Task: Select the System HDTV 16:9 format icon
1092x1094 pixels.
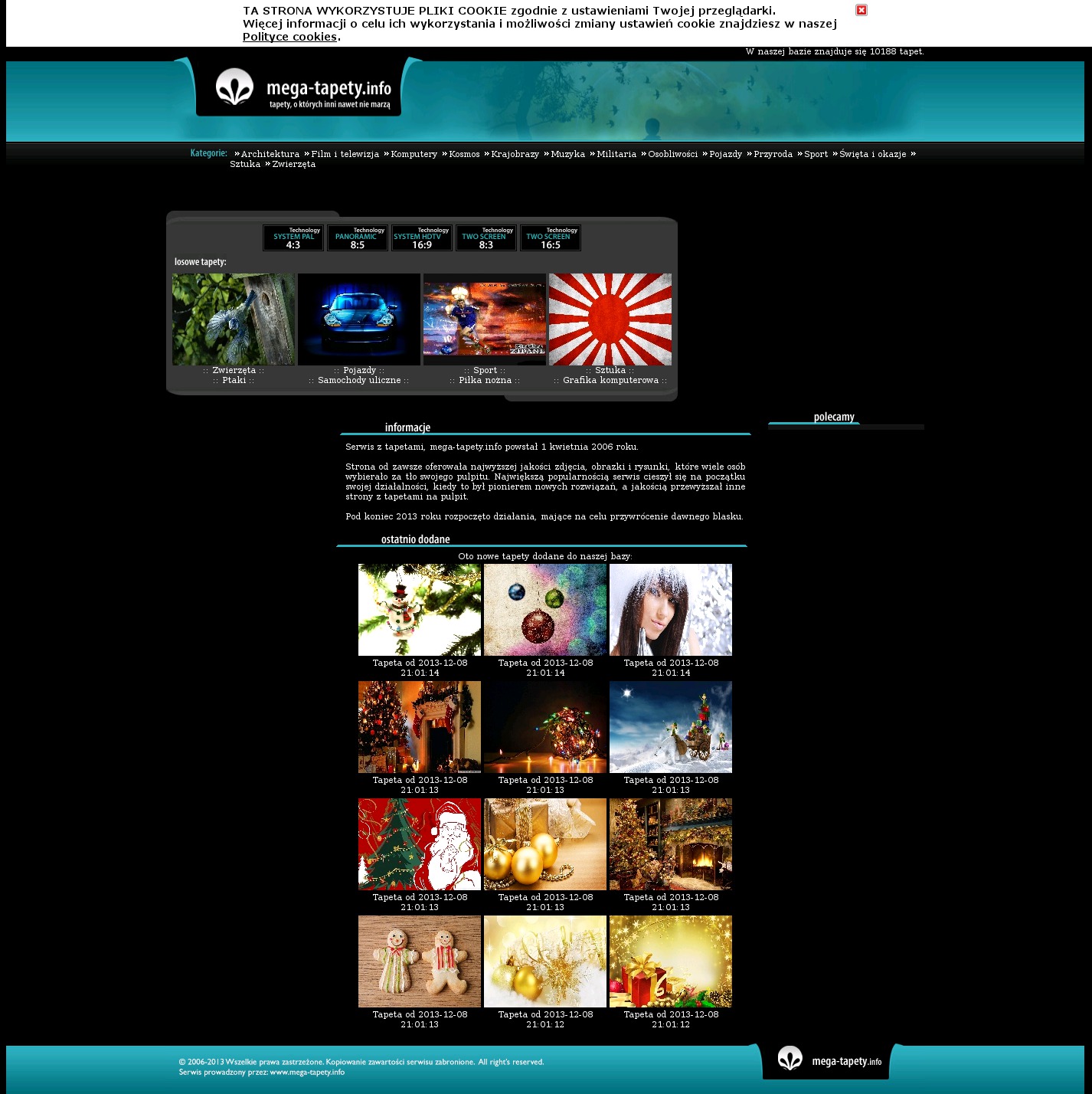Action: coord(422,238)
